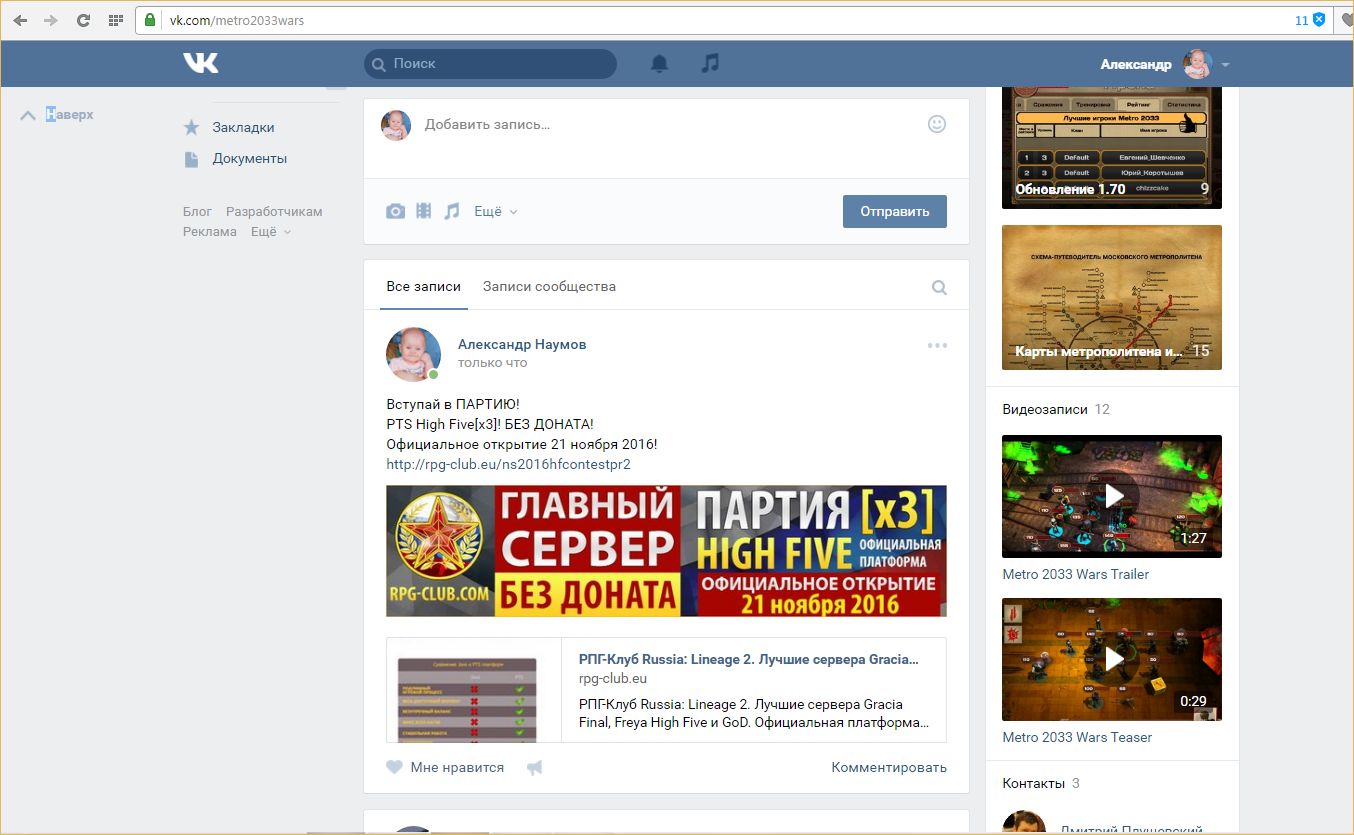Viewport: 1354px width, 835px height.
Task: Open Metro 2033 Wars Teaser title link
Action: tap(1077, 737)
